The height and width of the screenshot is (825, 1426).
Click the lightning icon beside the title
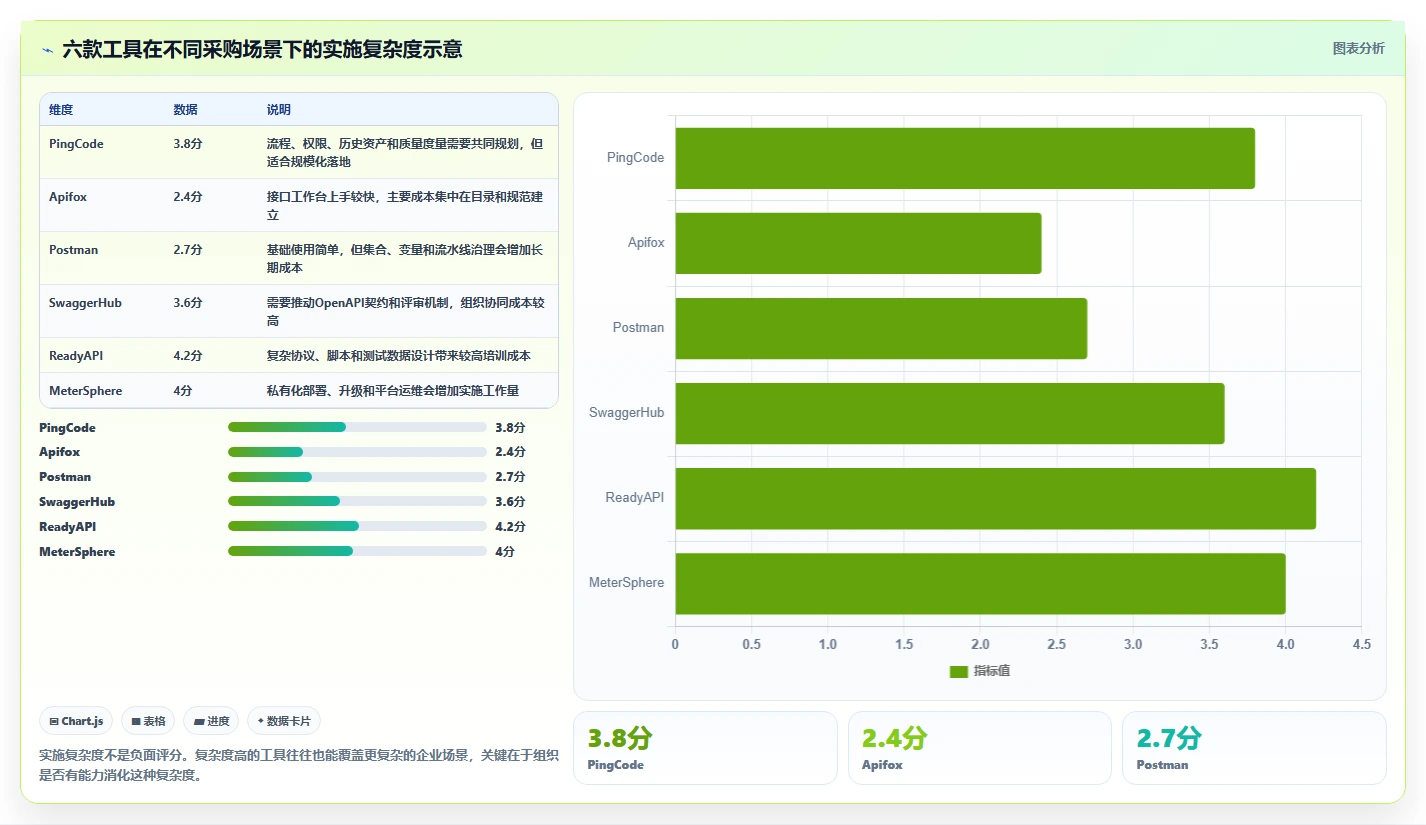[48, 50]
